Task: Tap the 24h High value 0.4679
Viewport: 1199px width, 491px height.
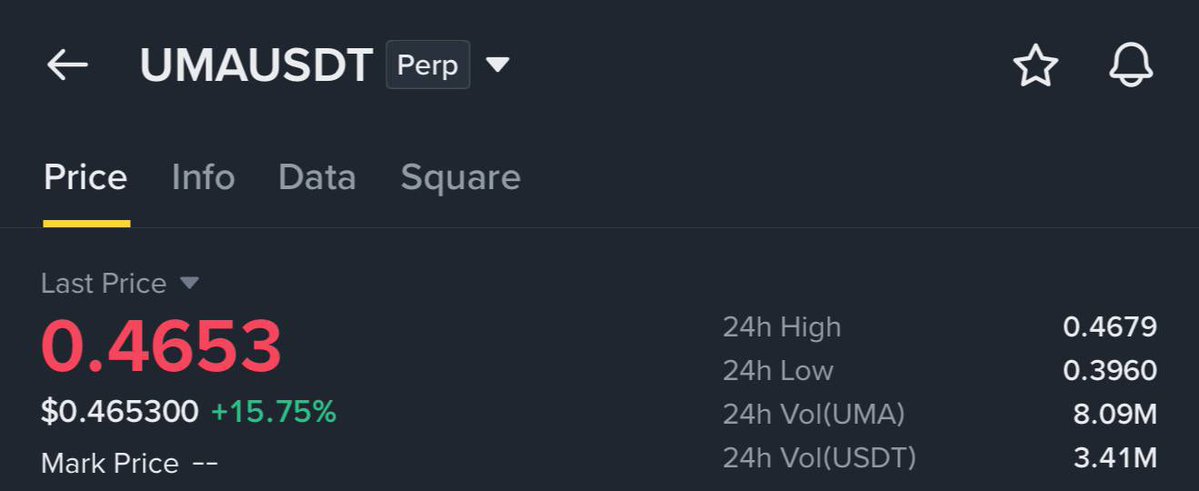Action: pyautogui.click(x=1110, y=327)
